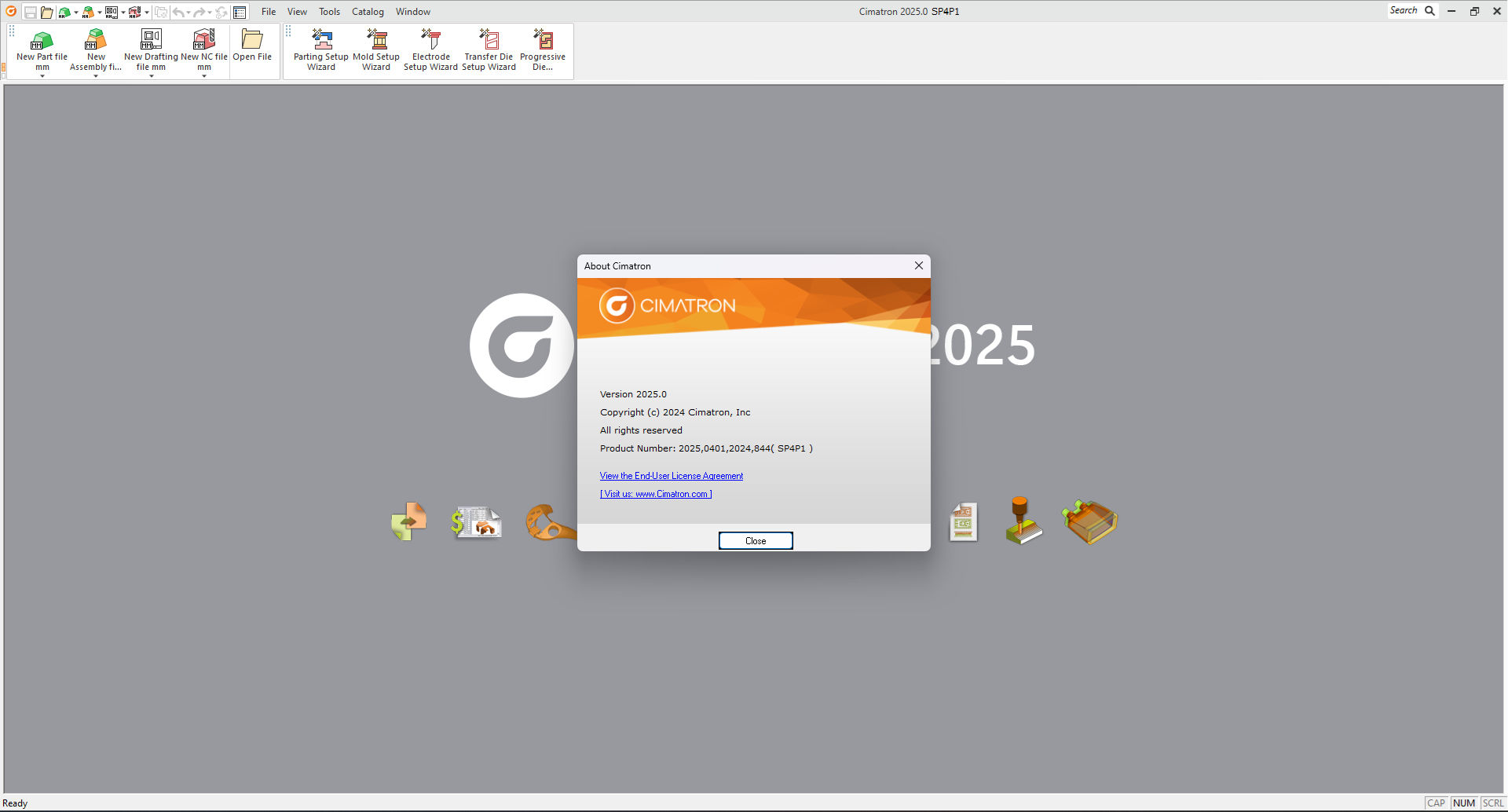The image size is (1508, 812).
Task: Open the Window menu
Action: 413,12
